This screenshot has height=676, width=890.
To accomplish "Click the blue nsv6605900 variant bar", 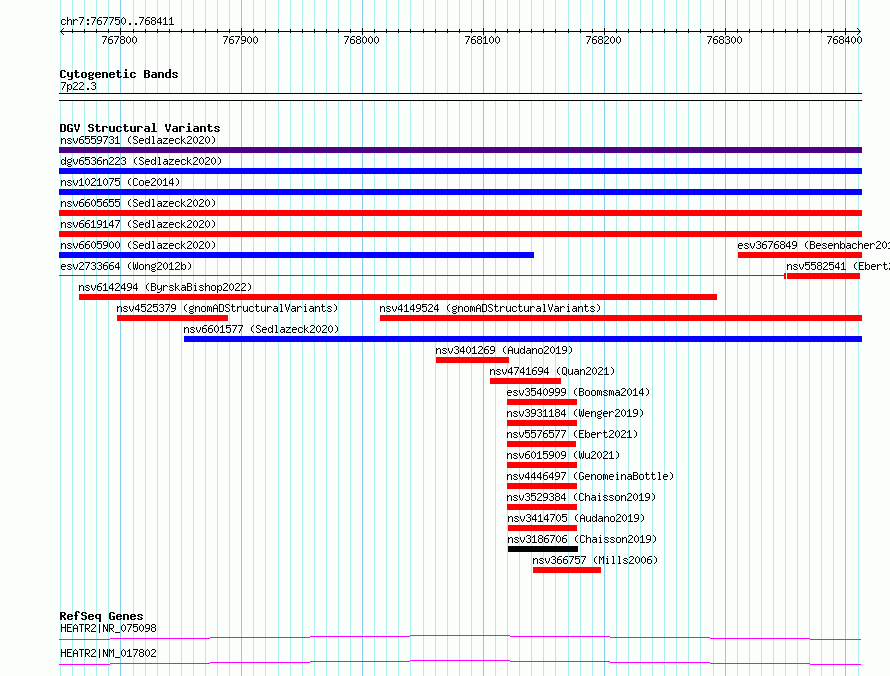I will [x=296, y=255].
